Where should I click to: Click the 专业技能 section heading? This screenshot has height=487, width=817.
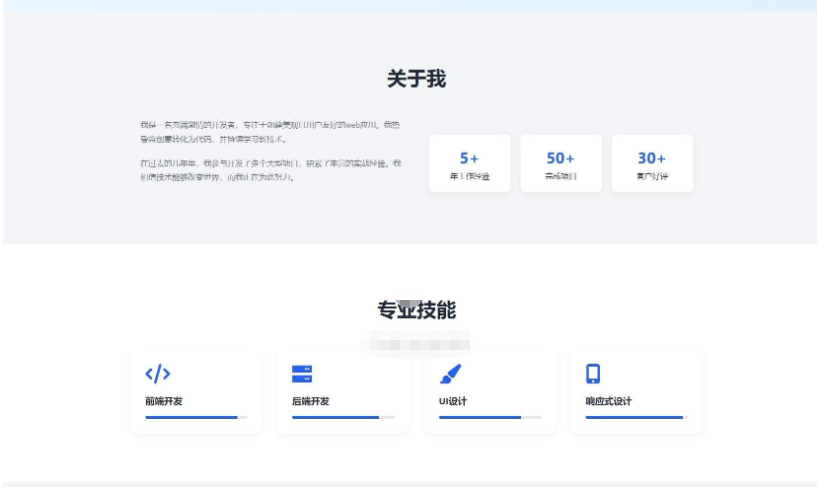(x=416, y=310)
